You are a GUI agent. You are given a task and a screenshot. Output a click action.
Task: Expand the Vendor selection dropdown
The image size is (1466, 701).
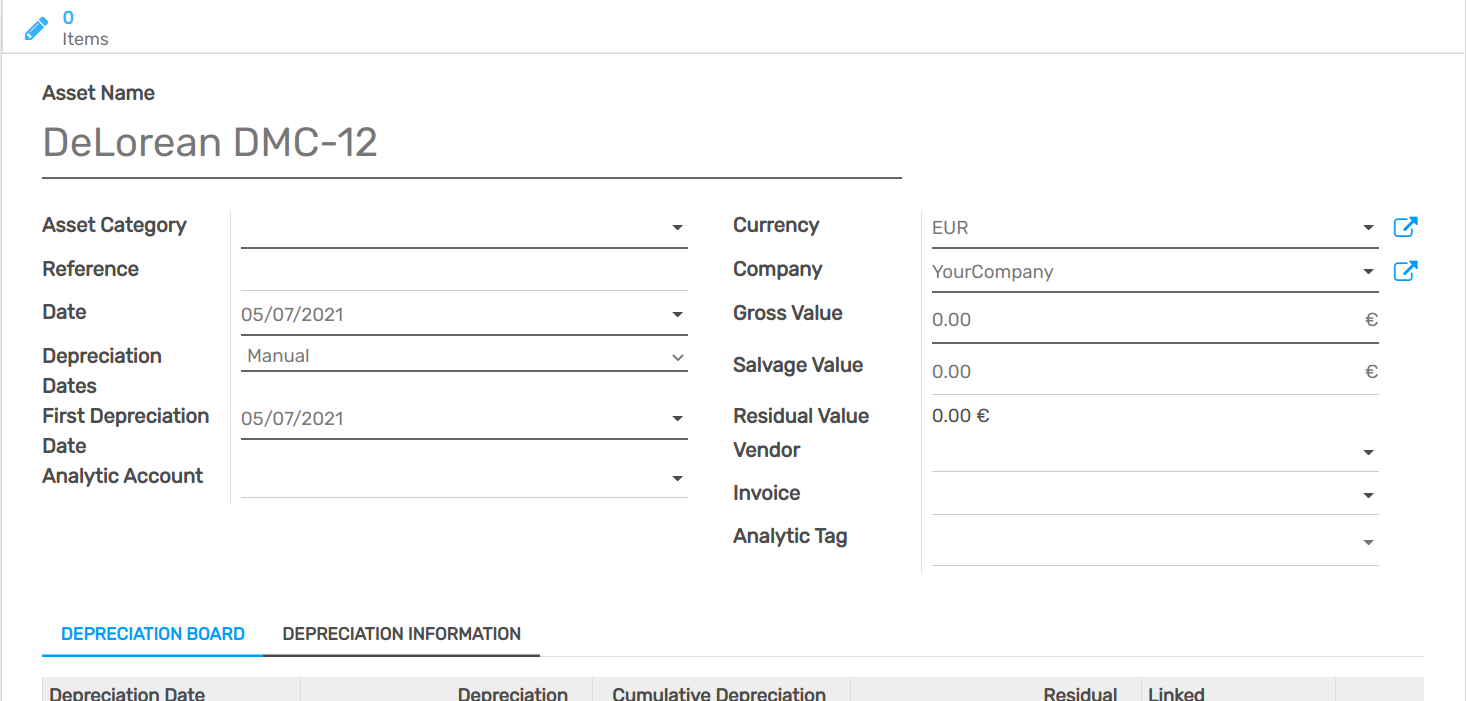tap(1368, 452)
